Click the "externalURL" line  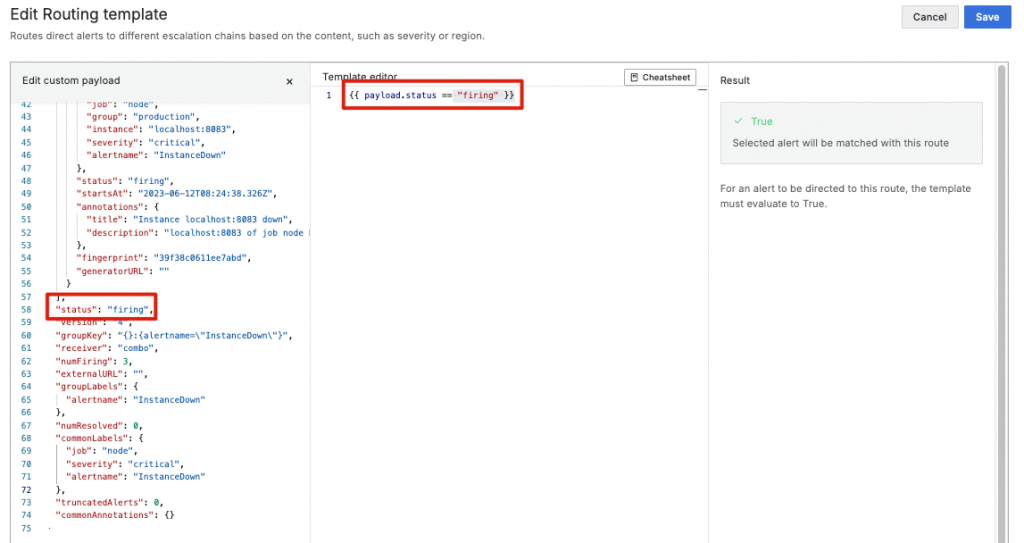point(101,374)
